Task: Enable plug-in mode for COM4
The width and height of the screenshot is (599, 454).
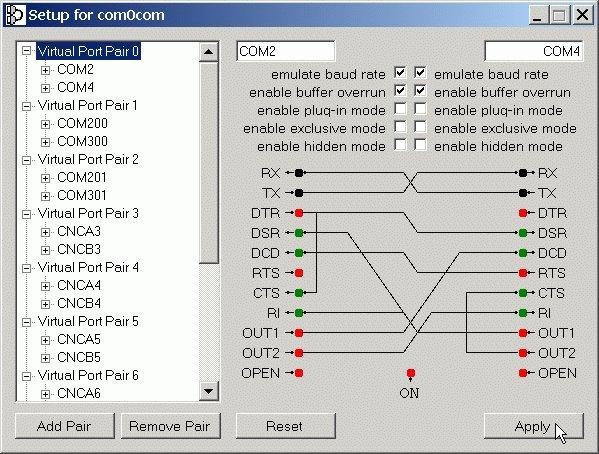Action: point(420,109)
